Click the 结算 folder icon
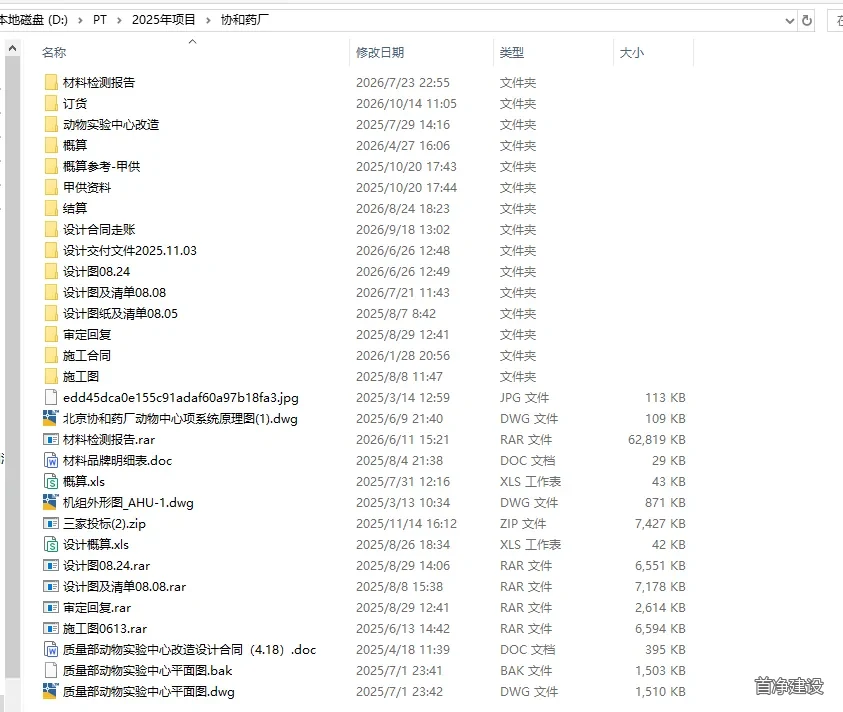 coord(51,208)
